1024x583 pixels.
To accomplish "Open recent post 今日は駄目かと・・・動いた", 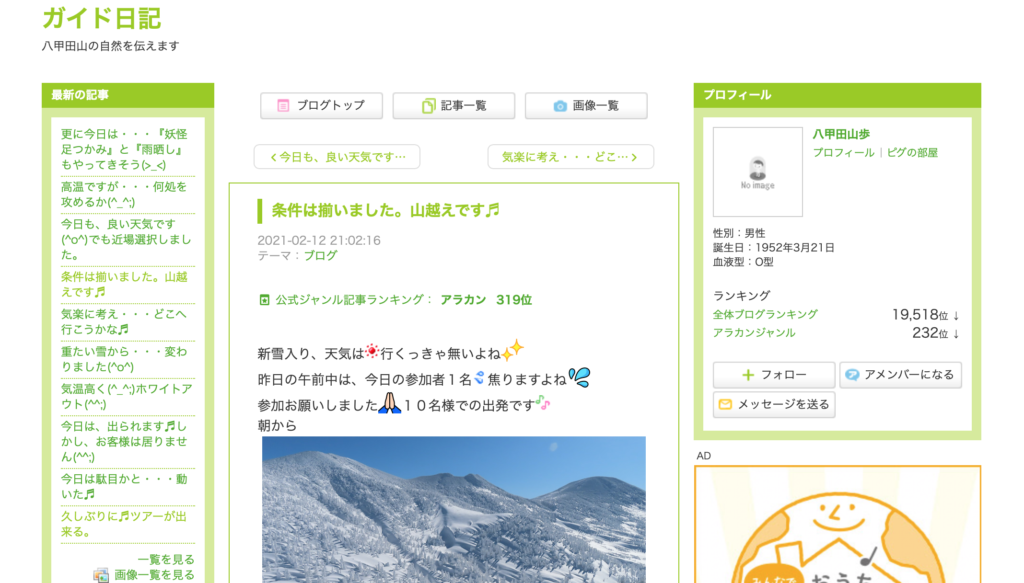I will (124, 486).
